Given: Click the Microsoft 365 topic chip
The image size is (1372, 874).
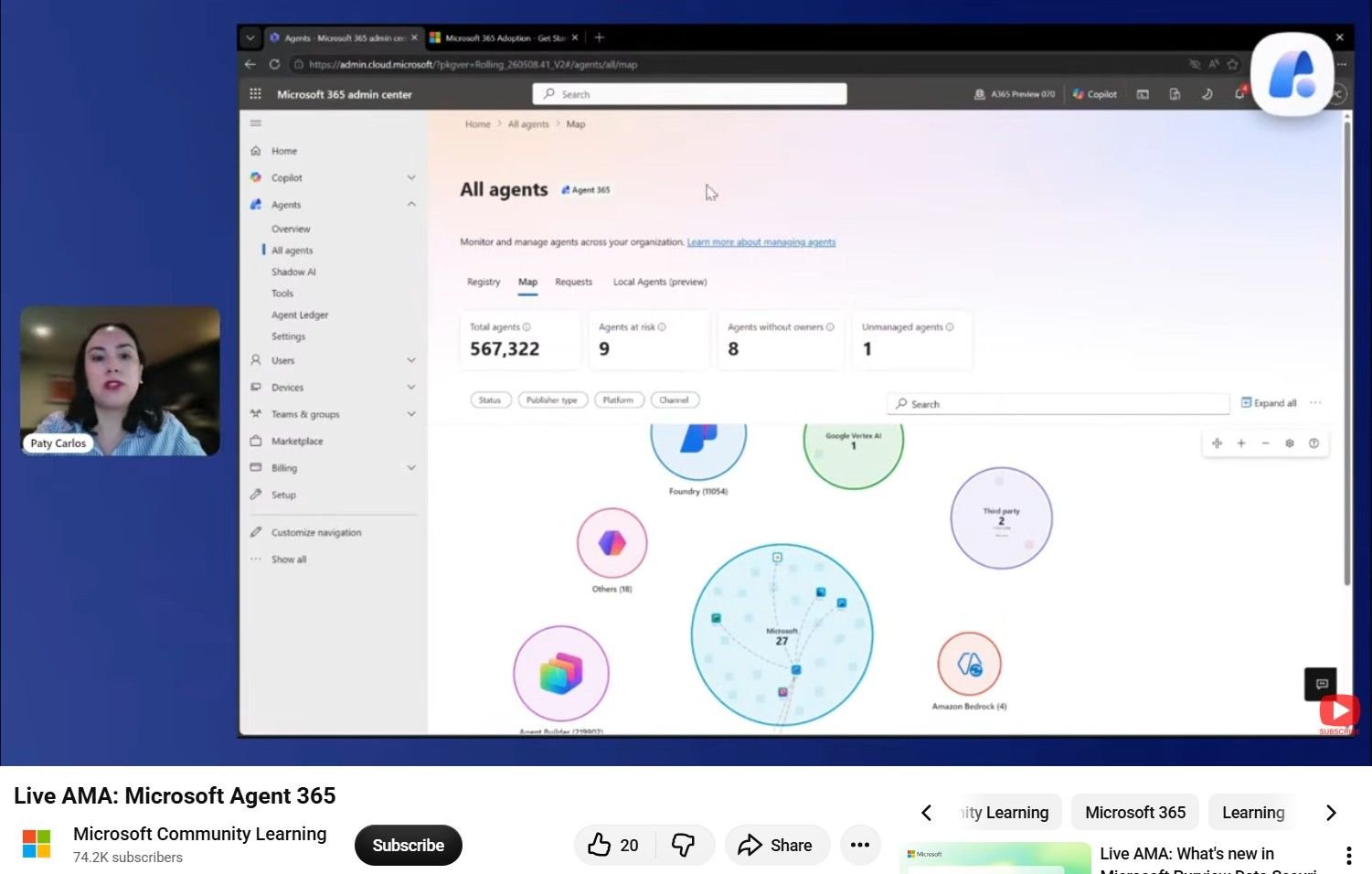Looking at the screenshot, I should click(x=1135, y=813).
